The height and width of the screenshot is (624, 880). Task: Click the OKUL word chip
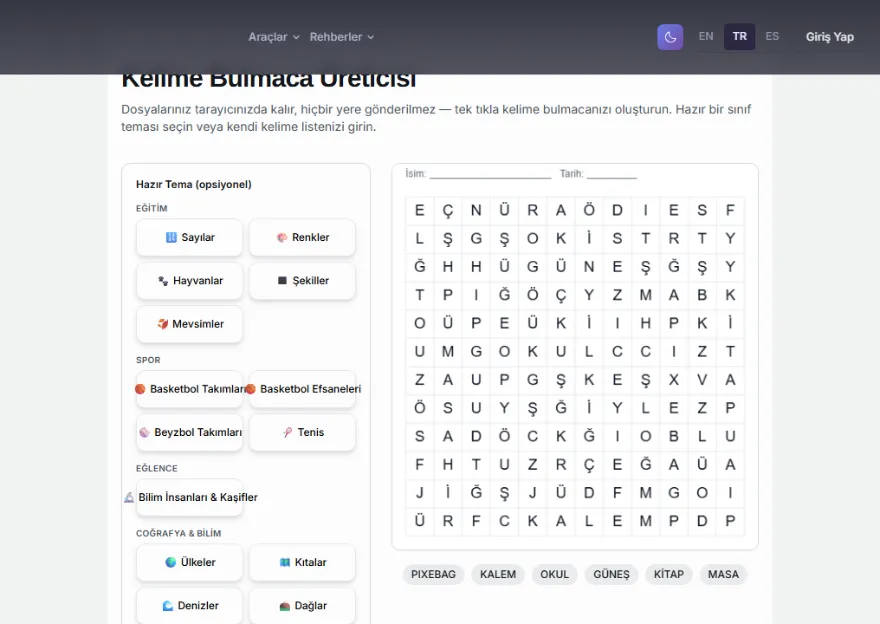(554, 575)
